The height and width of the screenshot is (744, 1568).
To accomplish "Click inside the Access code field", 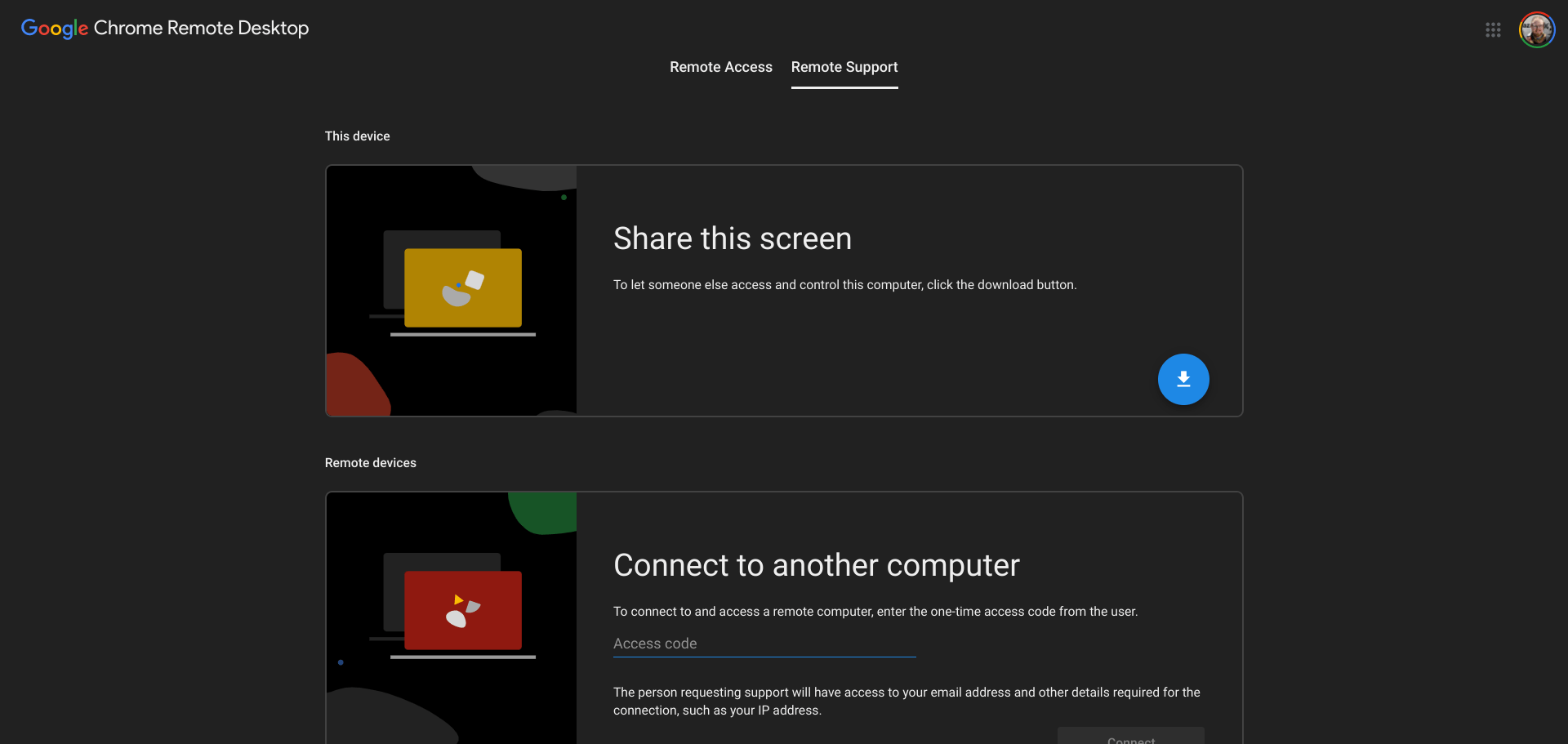I will coord(764,644).
